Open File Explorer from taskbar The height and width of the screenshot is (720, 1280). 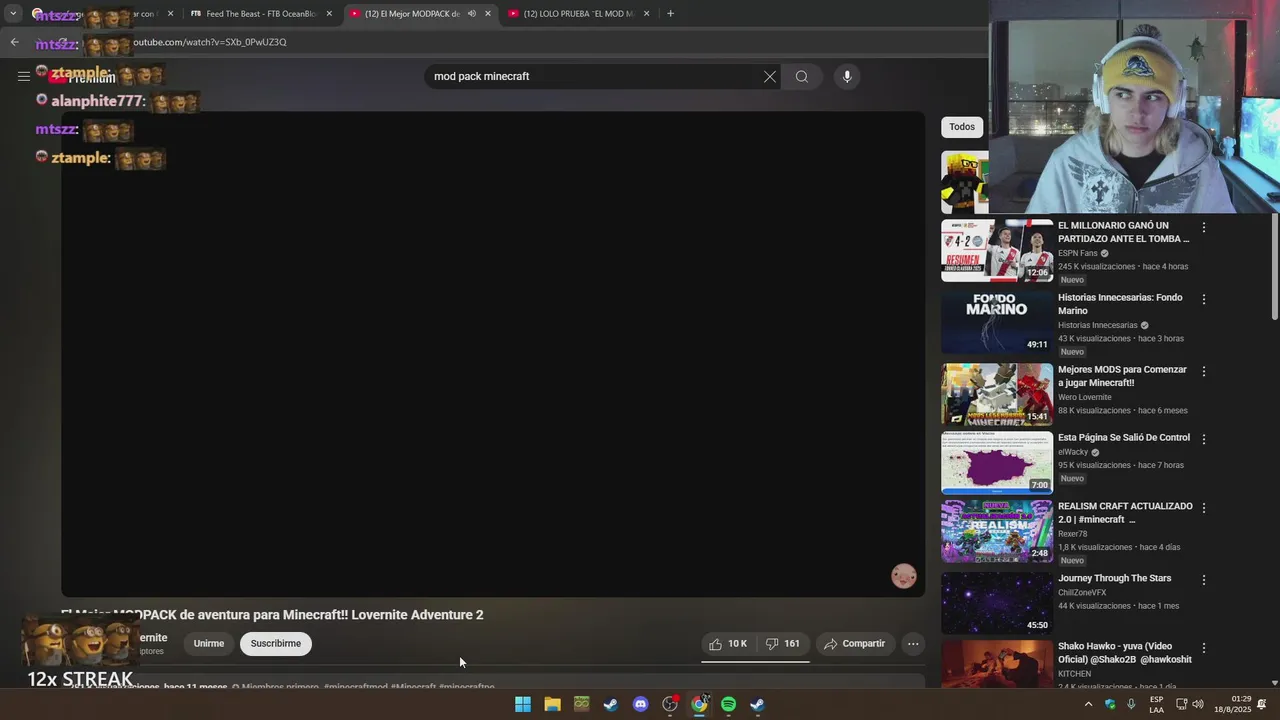point(552,704)
